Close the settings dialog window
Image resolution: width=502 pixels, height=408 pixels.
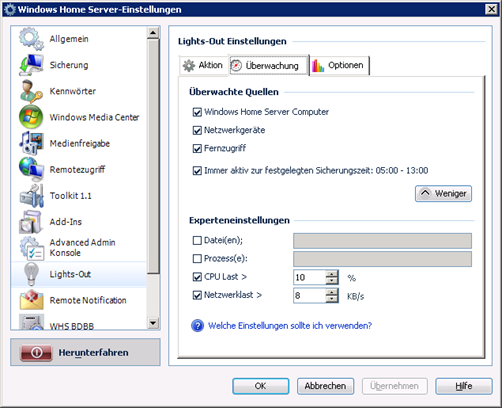[491, 9]
